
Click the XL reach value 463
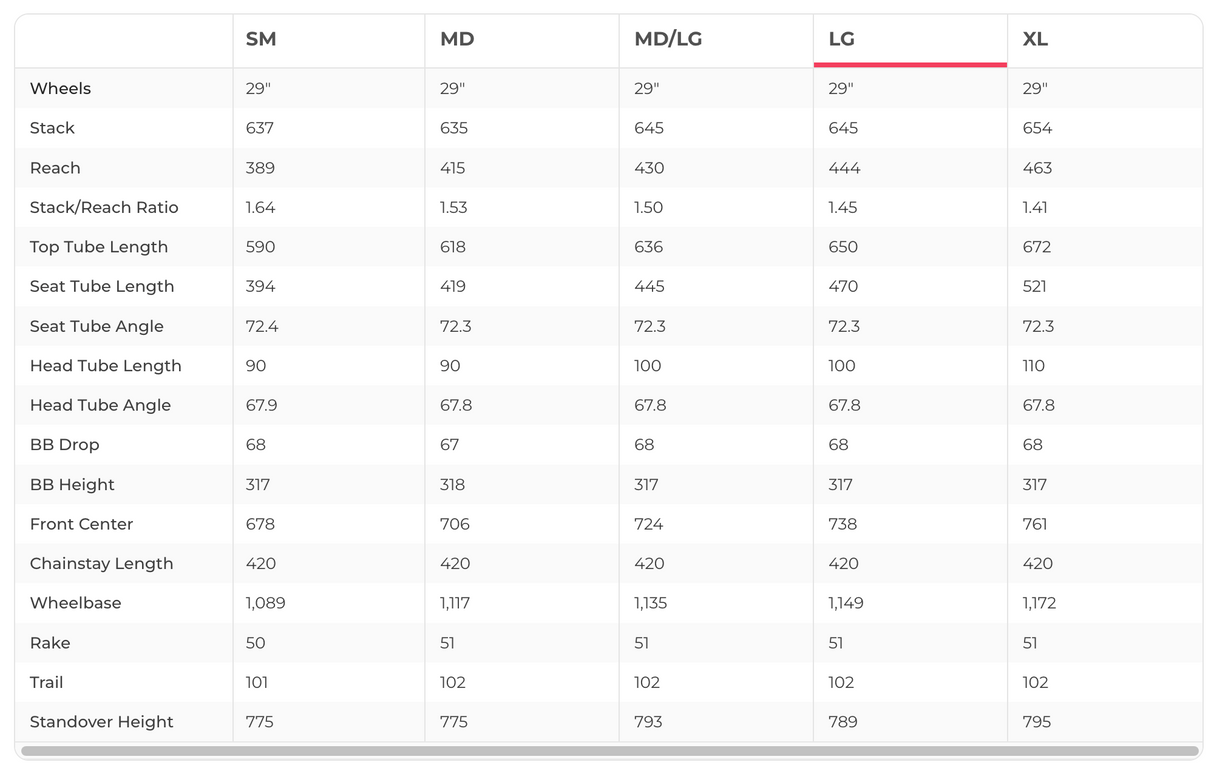click(x=1038, y=168)
